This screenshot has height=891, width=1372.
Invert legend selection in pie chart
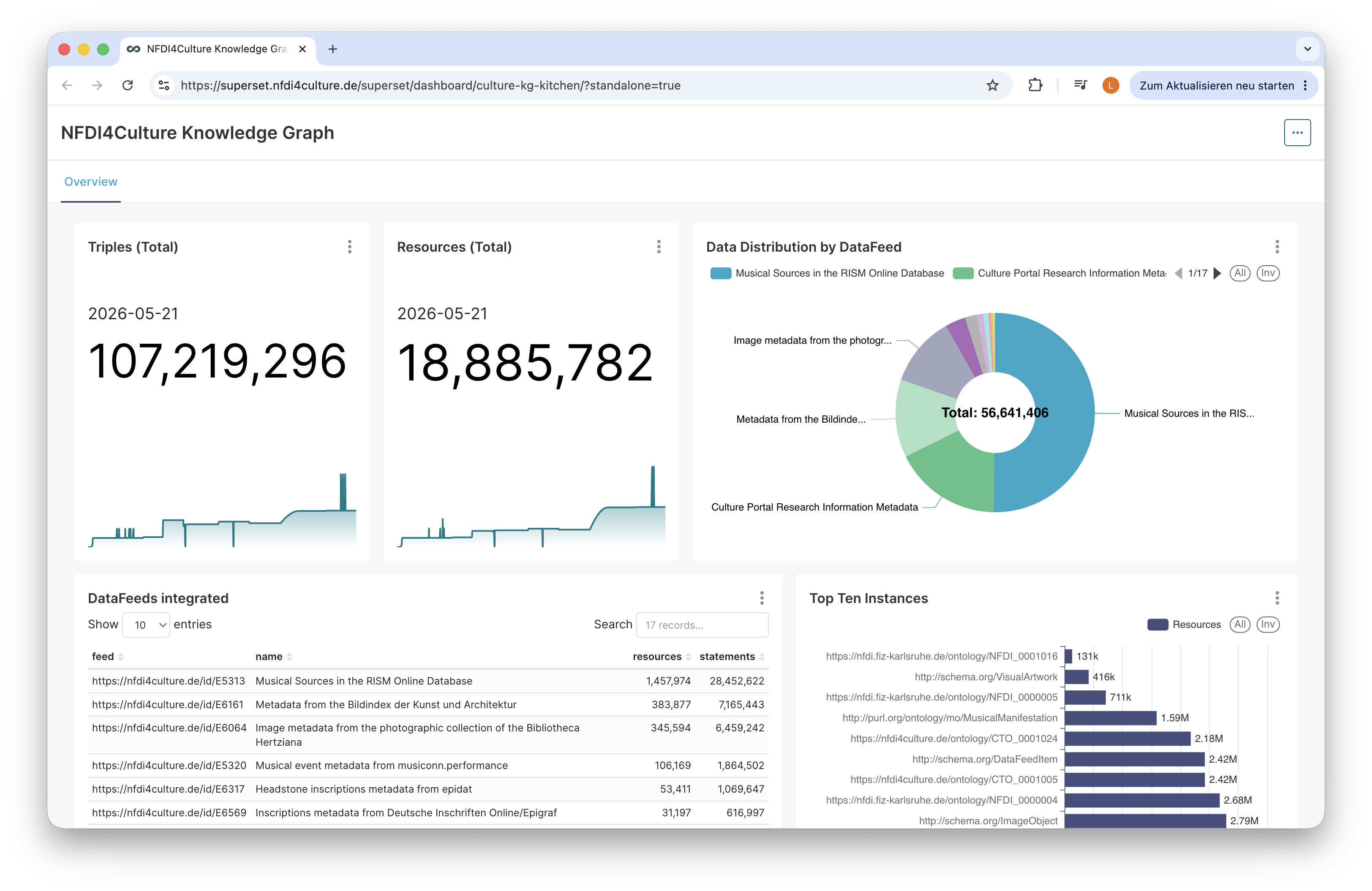[x=1268, y=273]
